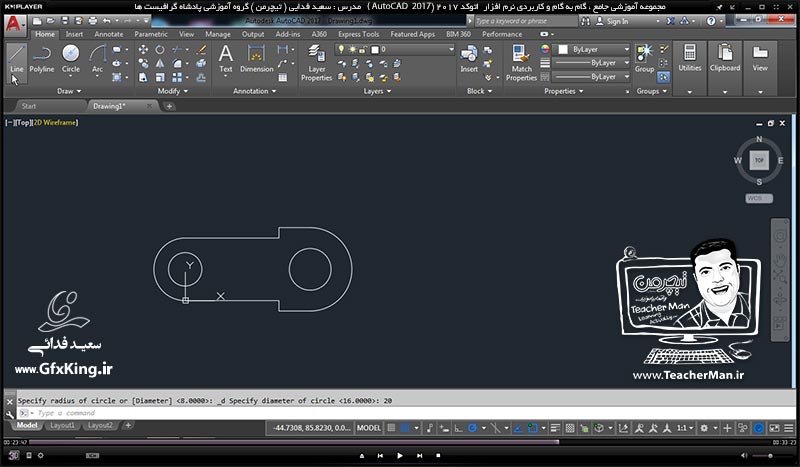The width and height of the screenshot is (800, 467).
Task: Toggle grid display in status bar
Action: pyautogui.click(x=391, y=428)
